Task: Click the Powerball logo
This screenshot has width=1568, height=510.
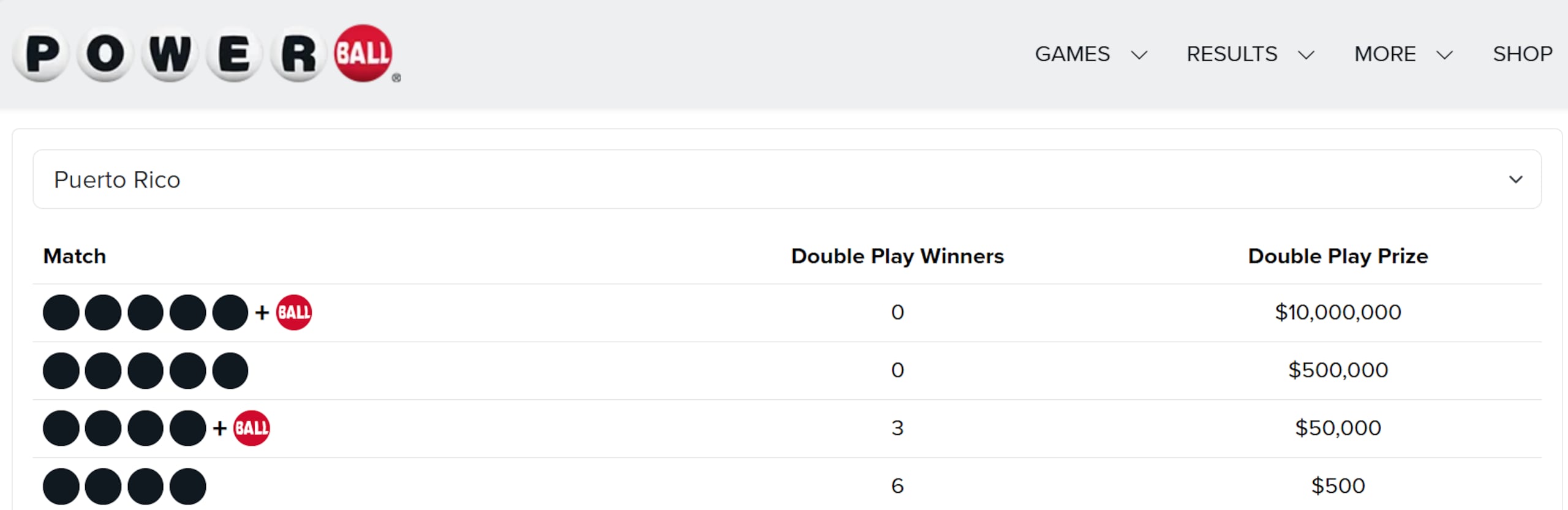Action: [207, 54]
